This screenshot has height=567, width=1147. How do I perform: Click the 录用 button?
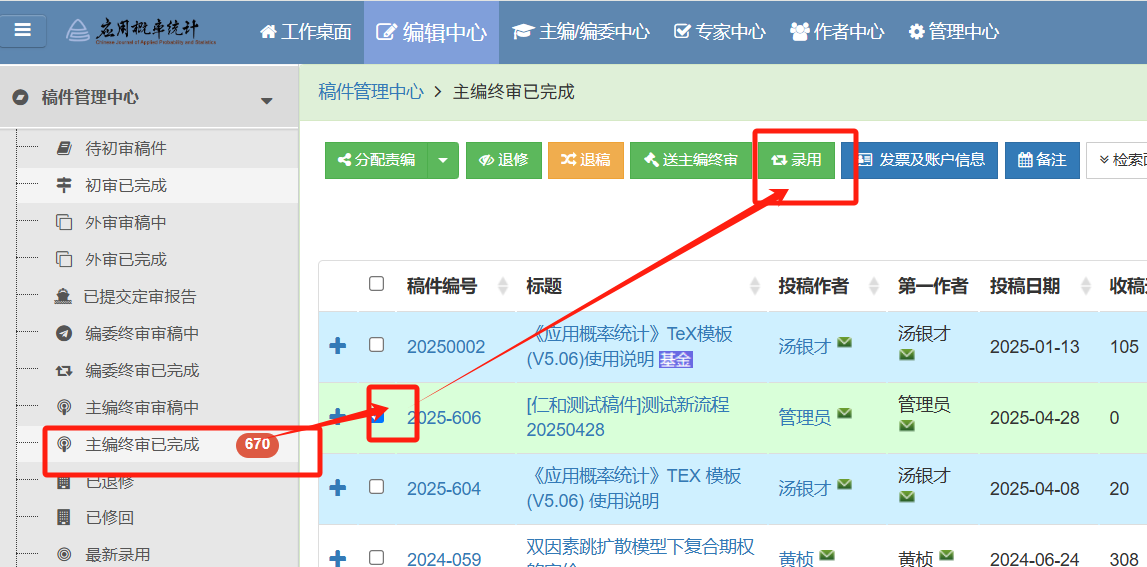tap(797, 160)
